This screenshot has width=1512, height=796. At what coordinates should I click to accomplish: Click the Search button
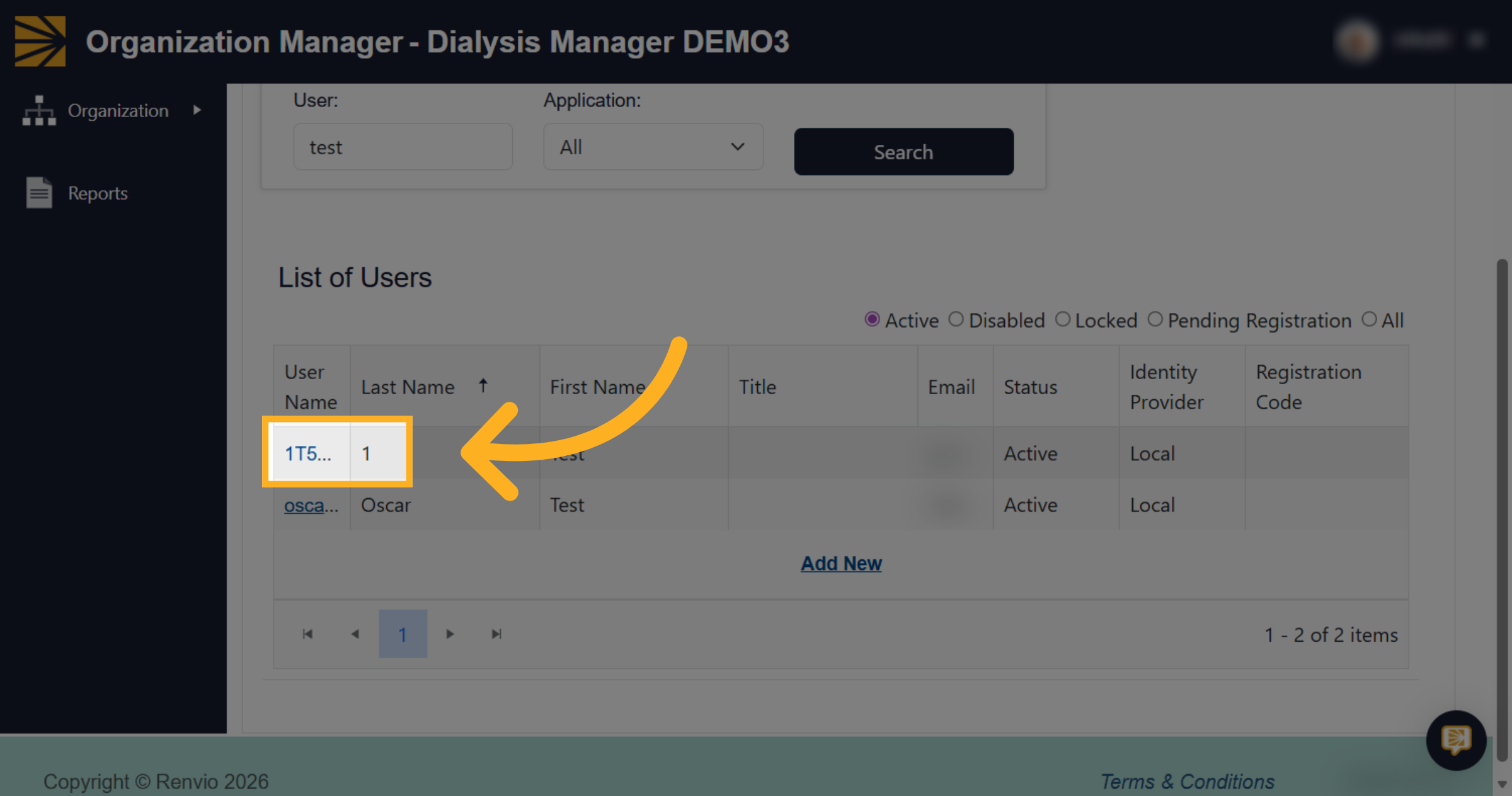[x=903, y=152]
